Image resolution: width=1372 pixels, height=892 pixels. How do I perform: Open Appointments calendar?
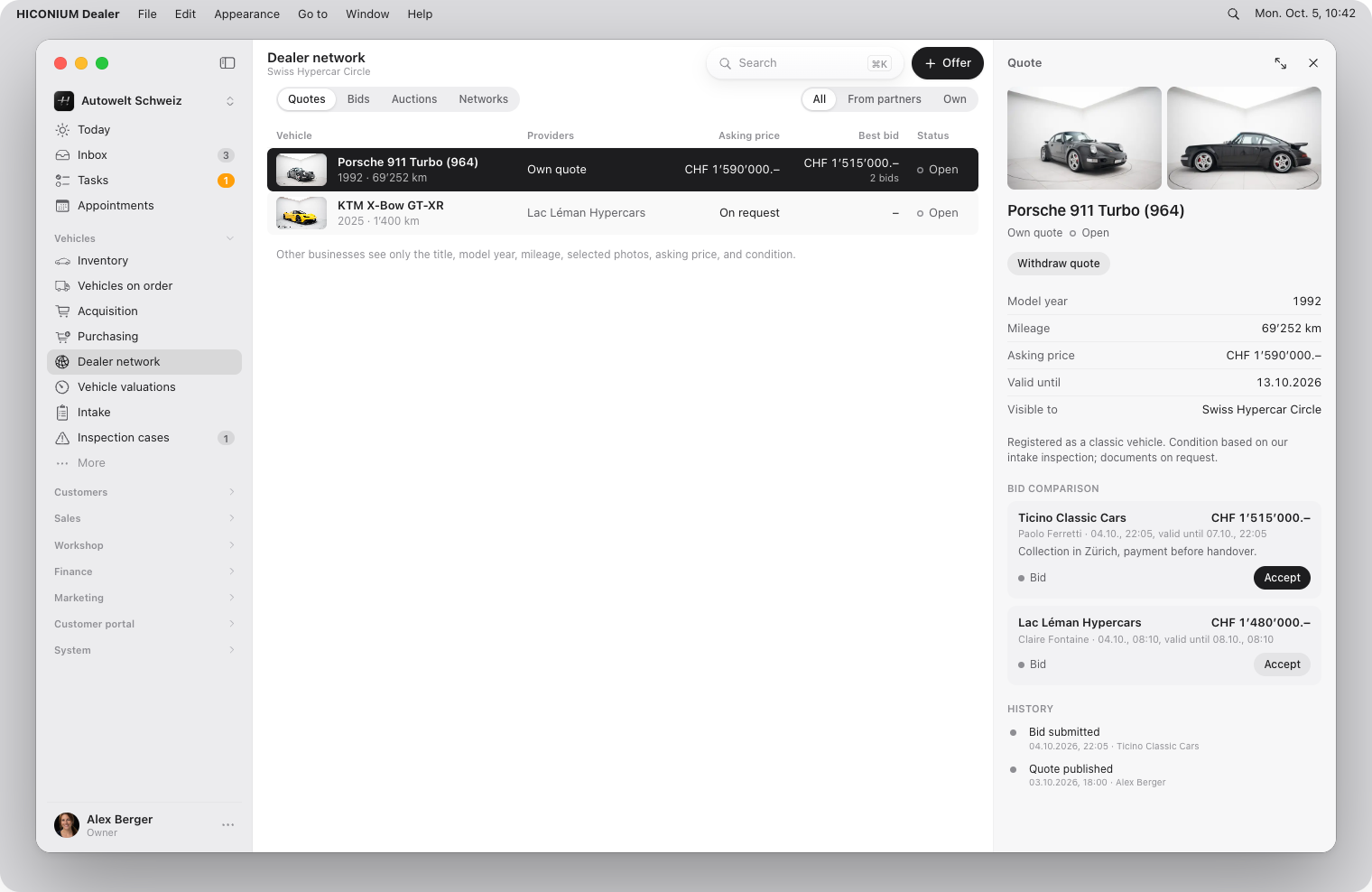click(x=144, y=206)
